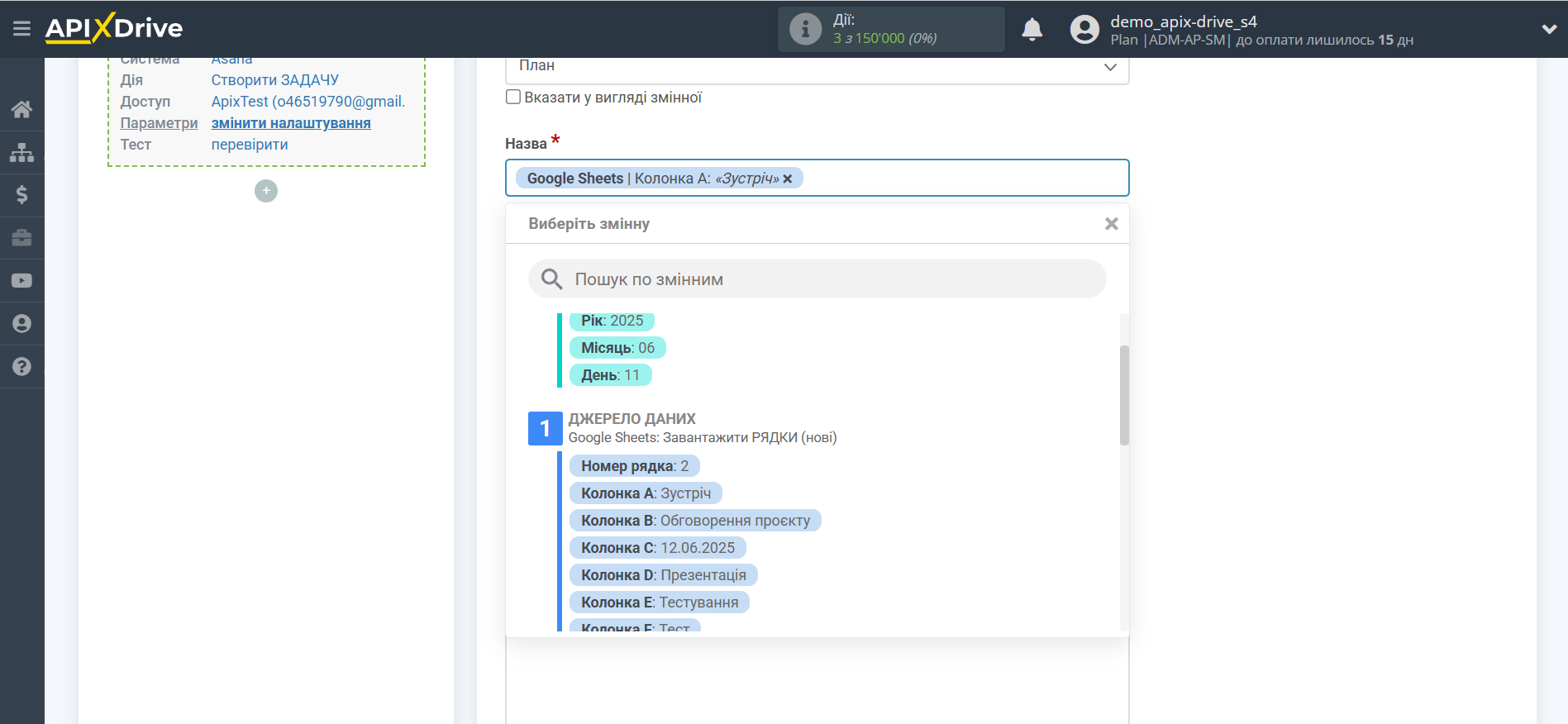Click the variable list scrollbar

1124,395
